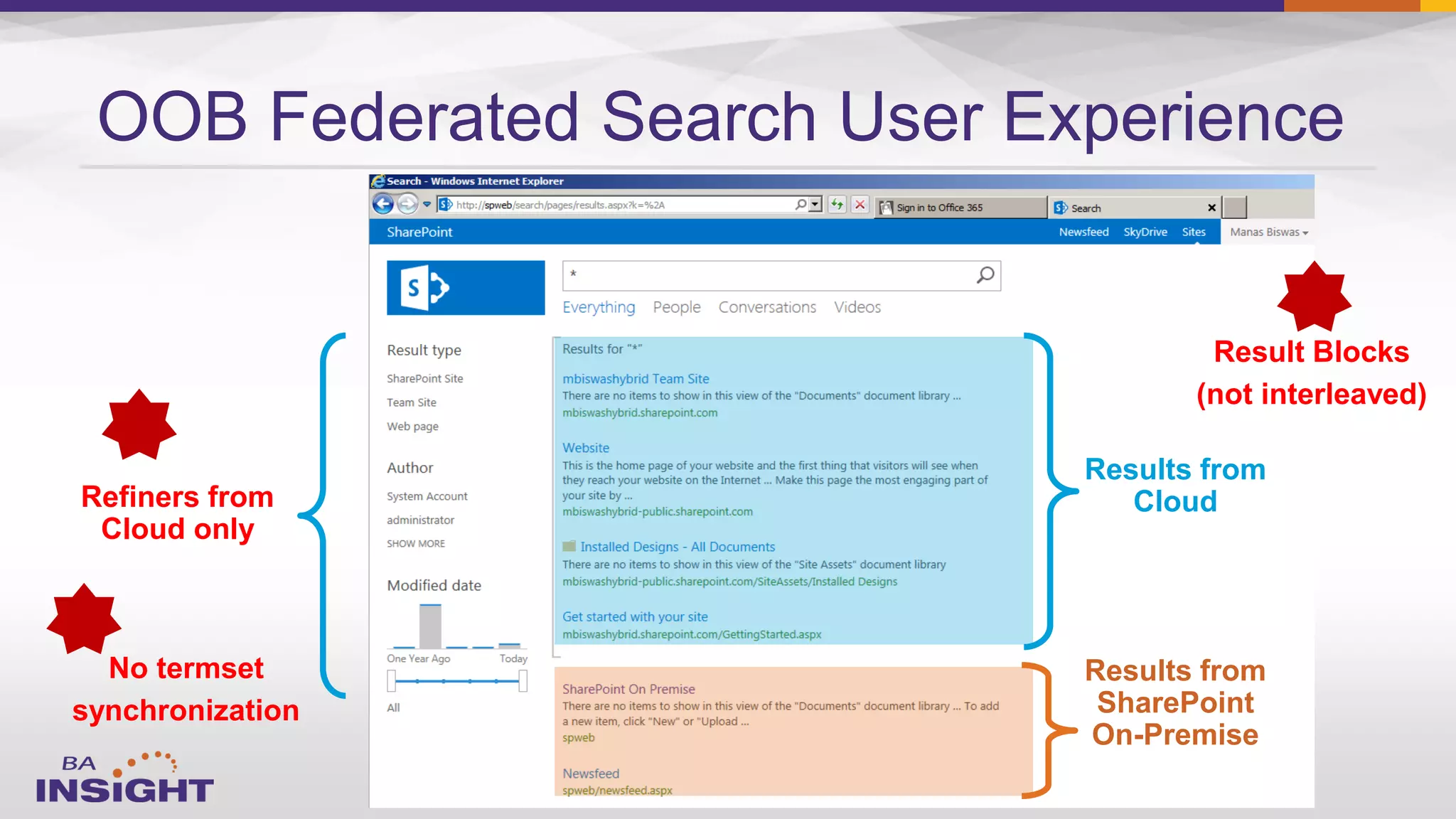Open the recent pages dropdown arrow

(x=427, y=205)
